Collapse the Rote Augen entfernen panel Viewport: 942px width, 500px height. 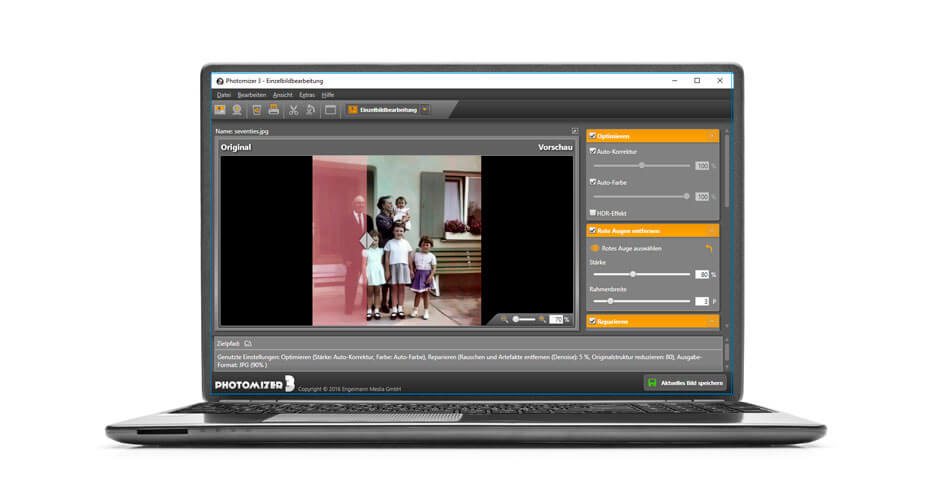711,230
